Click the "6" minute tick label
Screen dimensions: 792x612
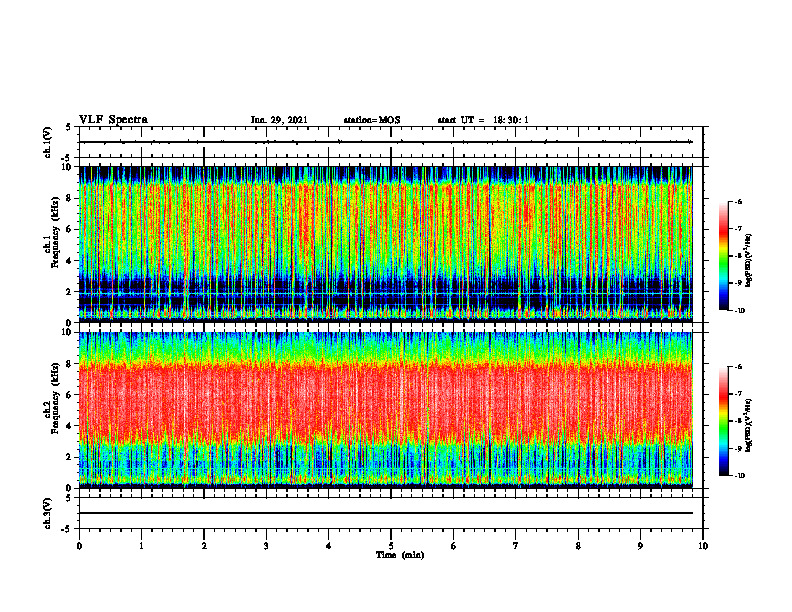click(454, 546)
